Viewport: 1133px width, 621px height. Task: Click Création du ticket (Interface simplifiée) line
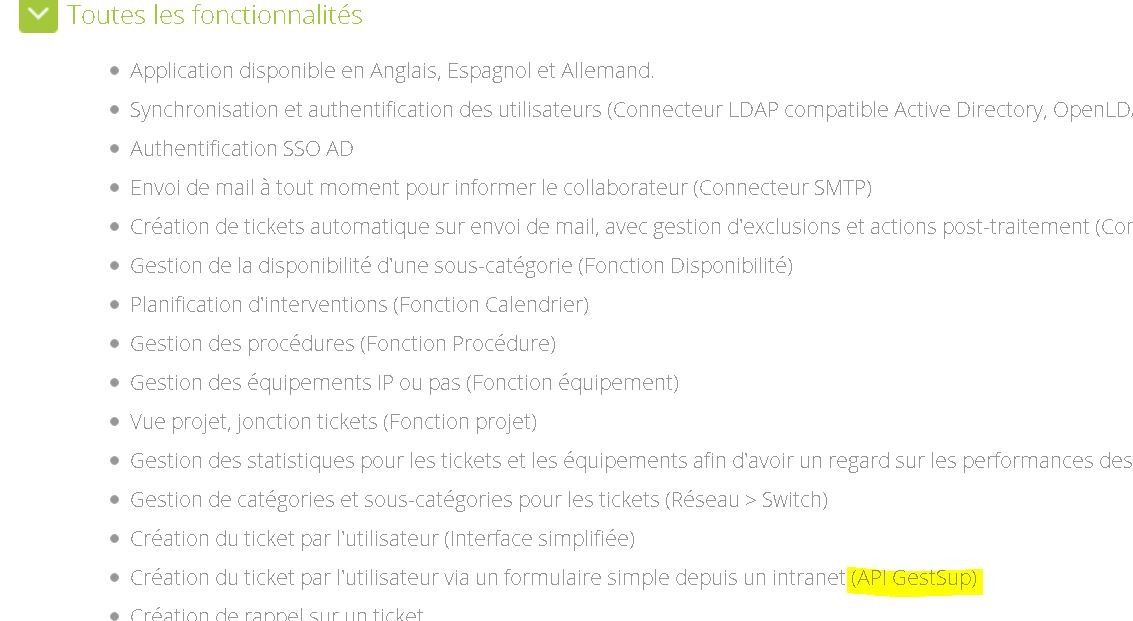pyautogui.click(x=382, y=539)
